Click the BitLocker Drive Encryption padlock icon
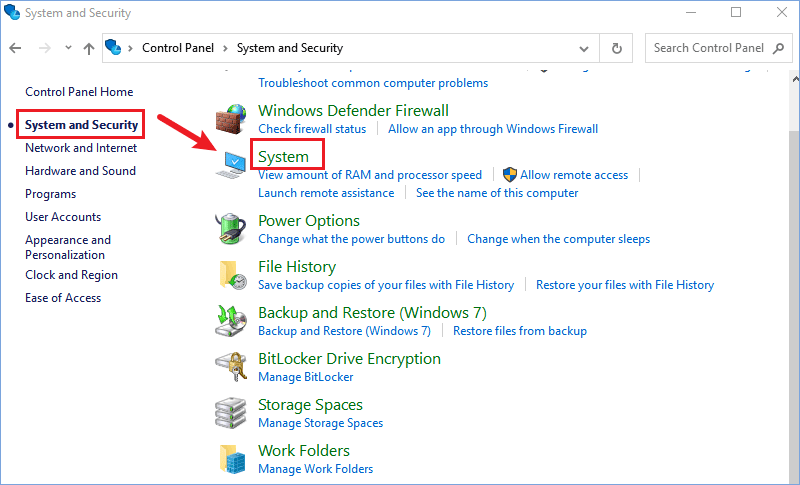 (231, 367)
